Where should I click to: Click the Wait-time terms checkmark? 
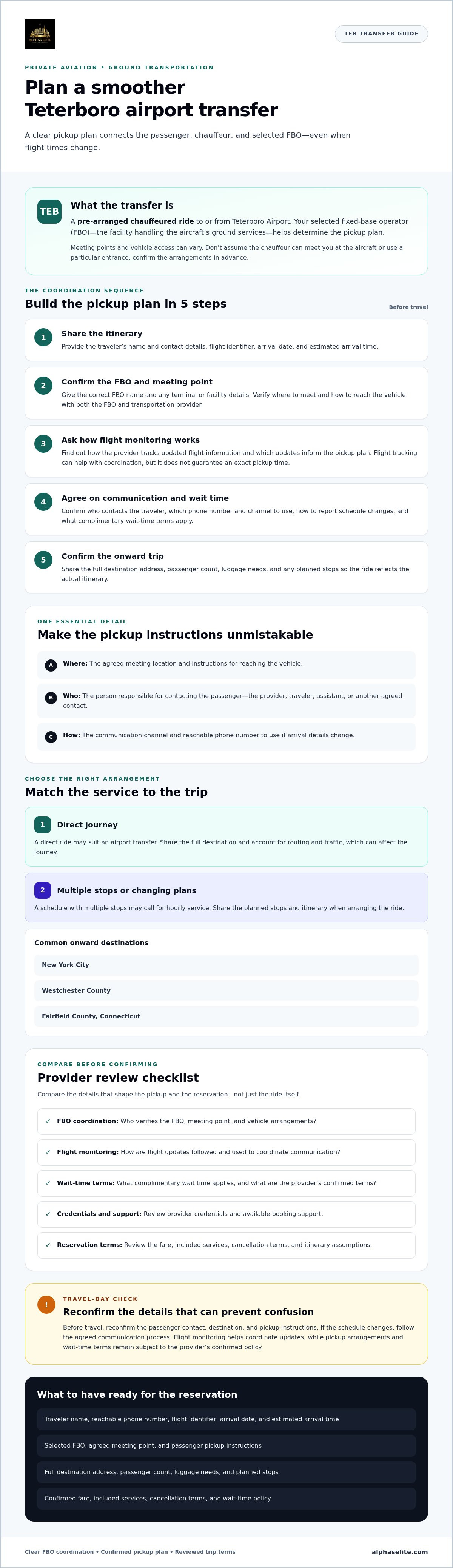[x=48, y=1183]
